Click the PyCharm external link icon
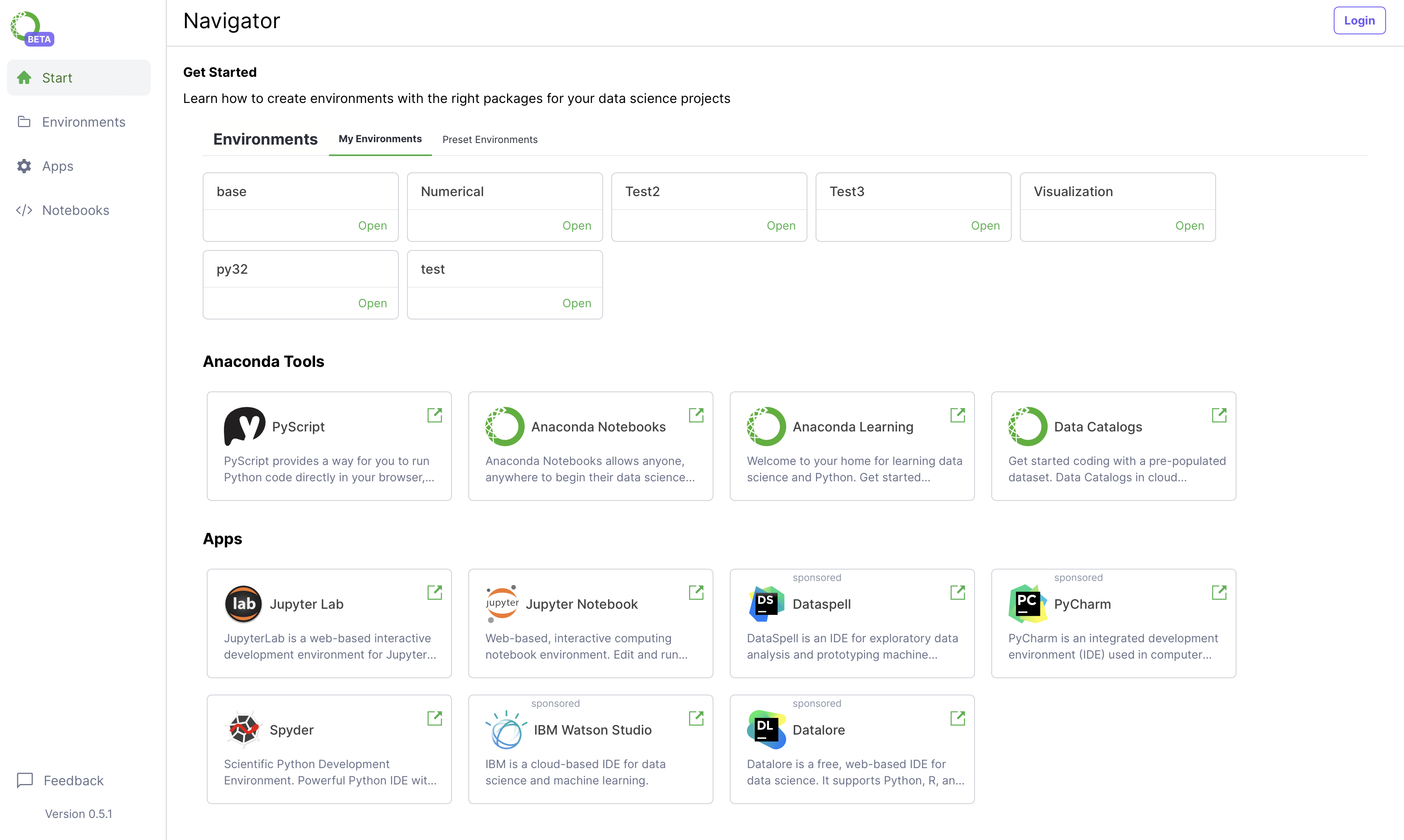This screenshot has width=1404, height=840. click(x=1219, y=592)
